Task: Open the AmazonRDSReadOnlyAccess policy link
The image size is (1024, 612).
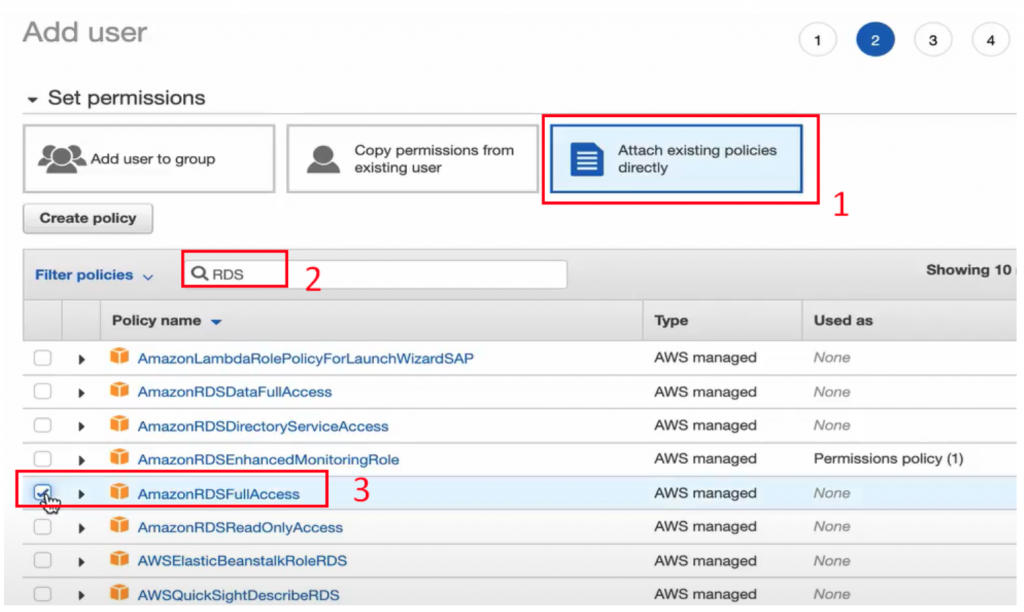Action: click(x=240, y=527)
